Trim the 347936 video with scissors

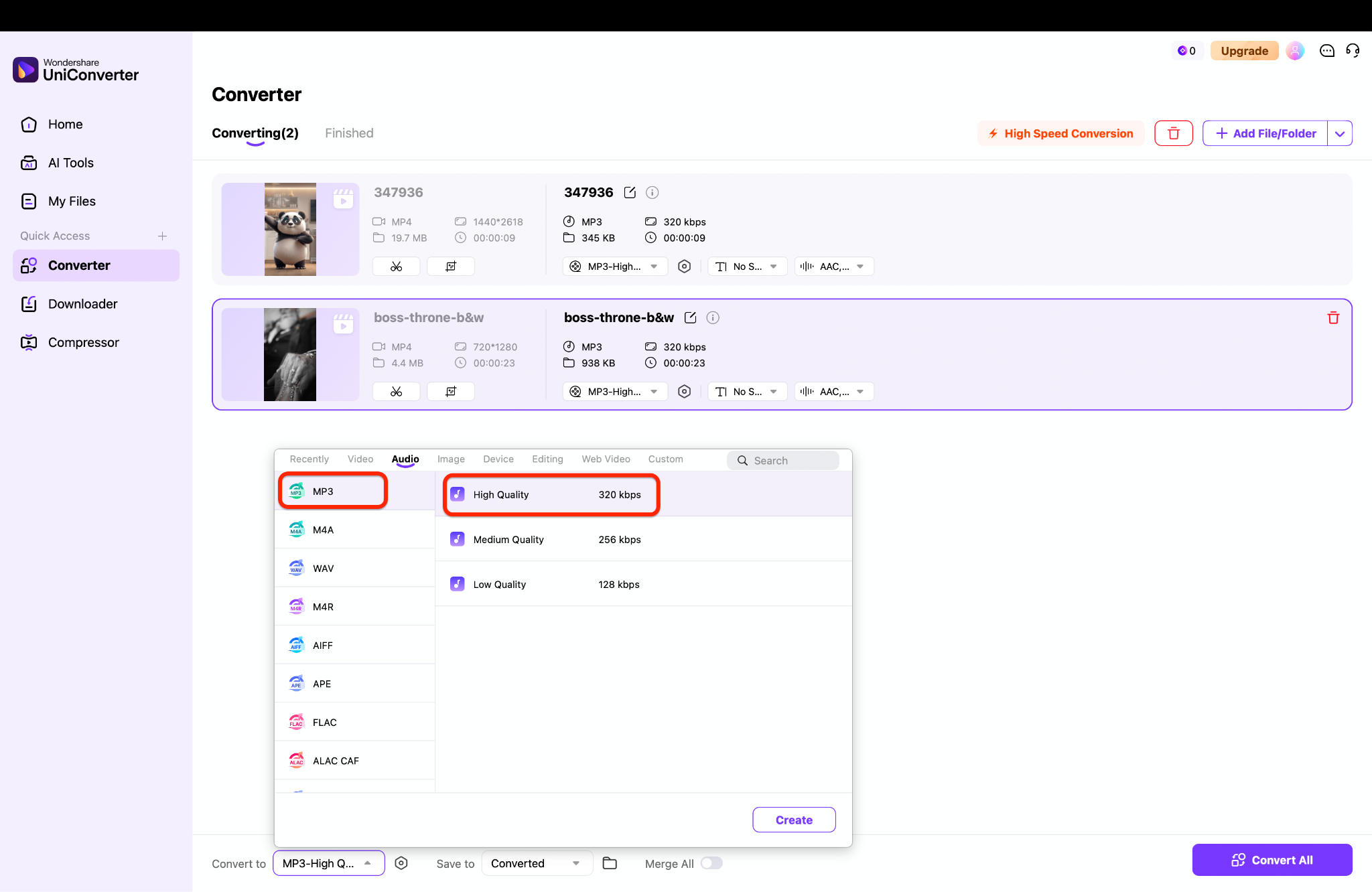click(x=397, y=267)
